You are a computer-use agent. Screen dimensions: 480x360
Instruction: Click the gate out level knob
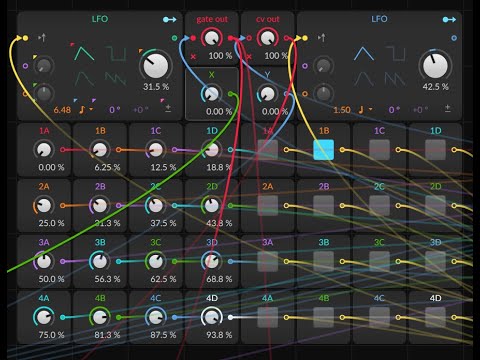pos(212,38)
